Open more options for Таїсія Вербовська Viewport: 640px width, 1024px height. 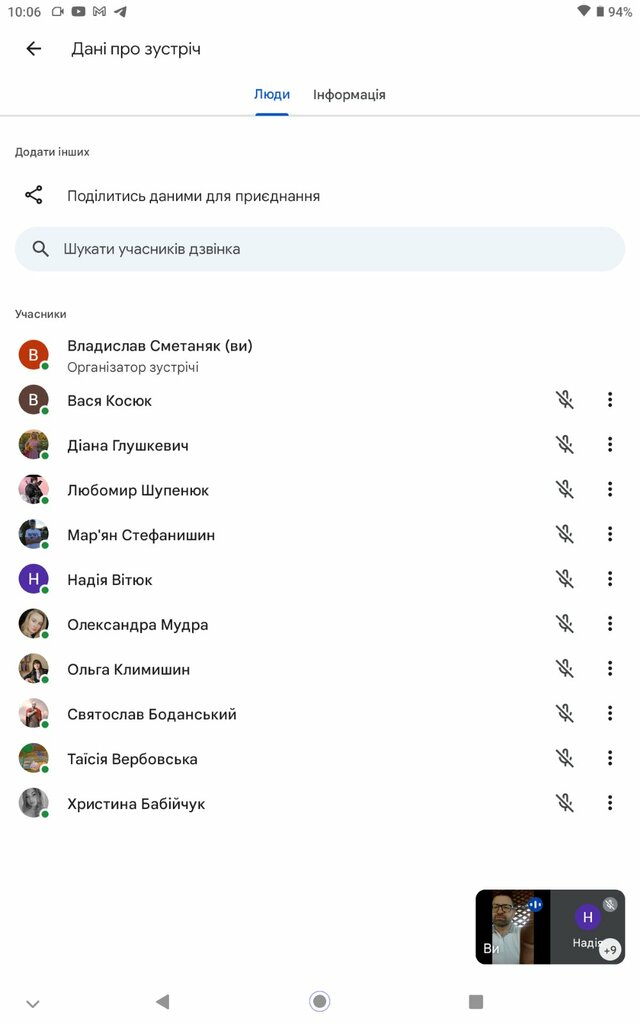[x=610, y=758]
